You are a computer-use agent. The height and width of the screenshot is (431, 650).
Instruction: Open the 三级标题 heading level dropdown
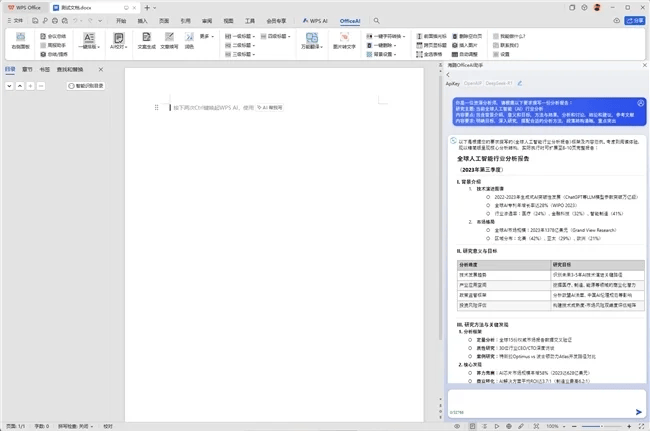pyautogui.click(x=240, y=54)
